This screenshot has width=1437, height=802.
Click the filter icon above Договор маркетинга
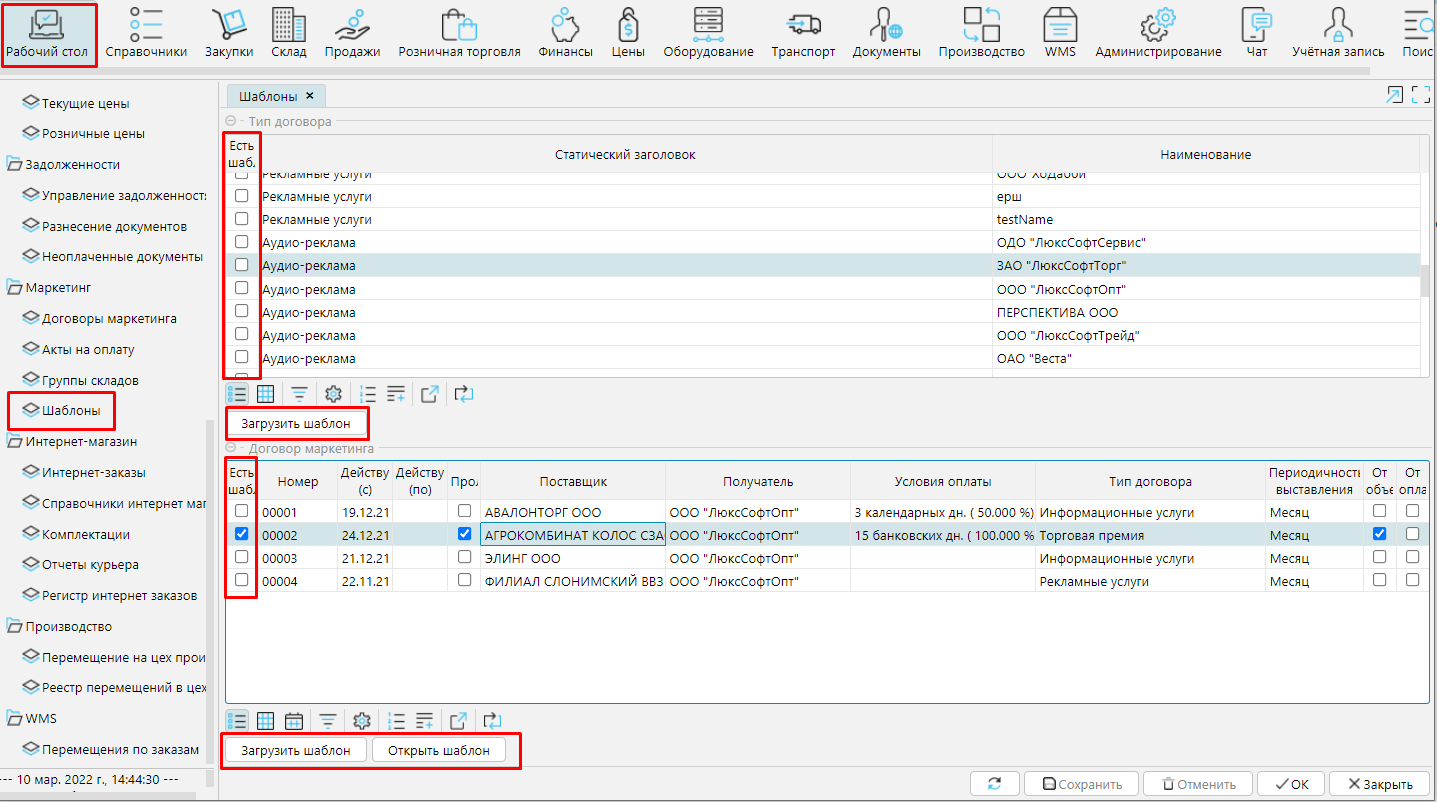coord(299,394)
